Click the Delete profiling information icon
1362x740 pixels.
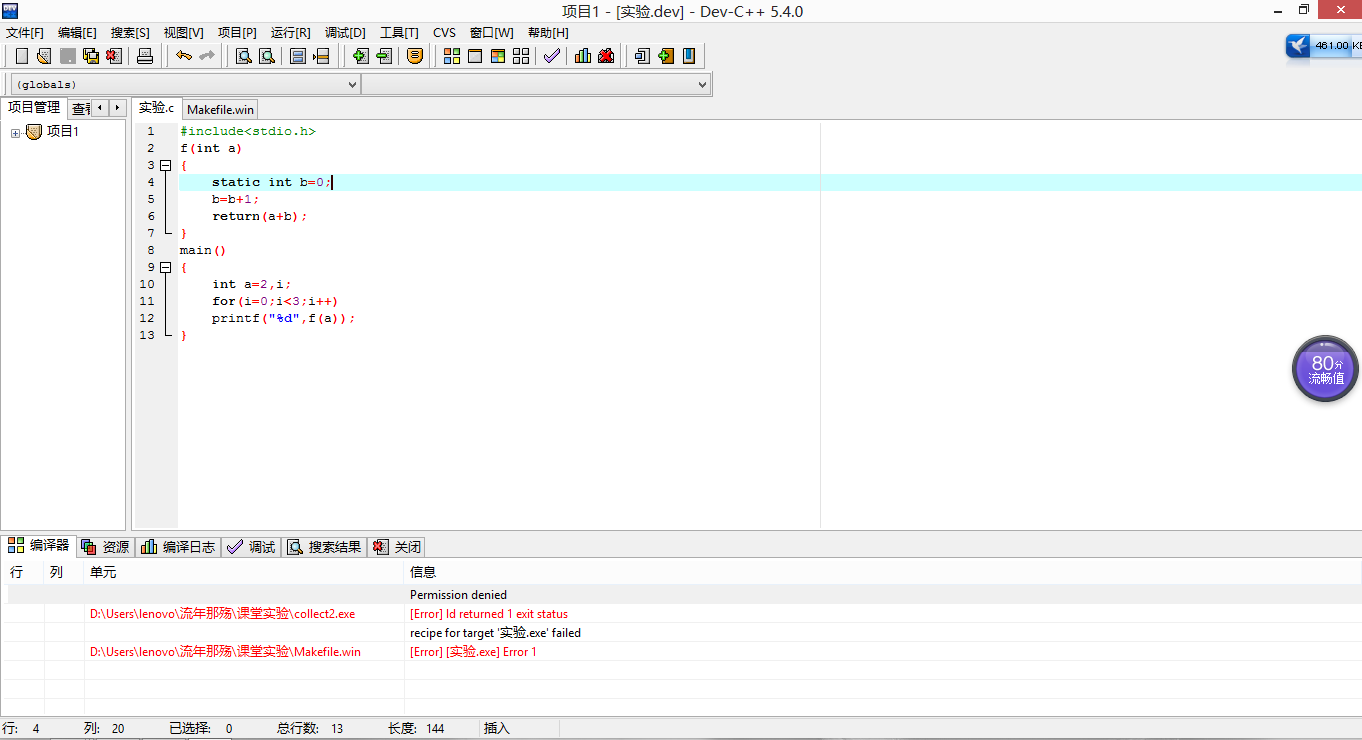coord(606,56)
